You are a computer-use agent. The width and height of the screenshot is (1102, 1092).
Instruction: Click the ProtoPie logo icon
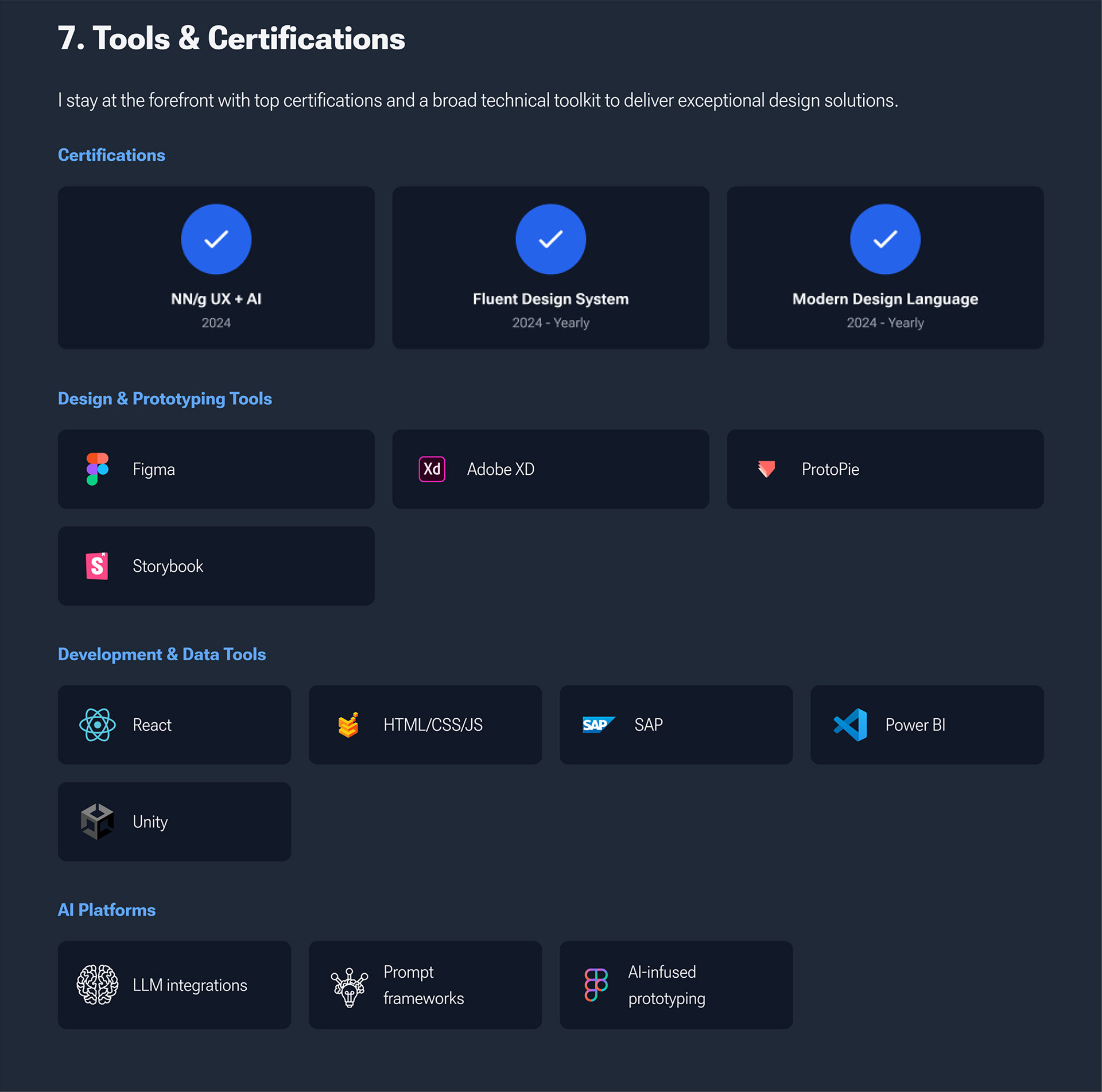[766, 469]
